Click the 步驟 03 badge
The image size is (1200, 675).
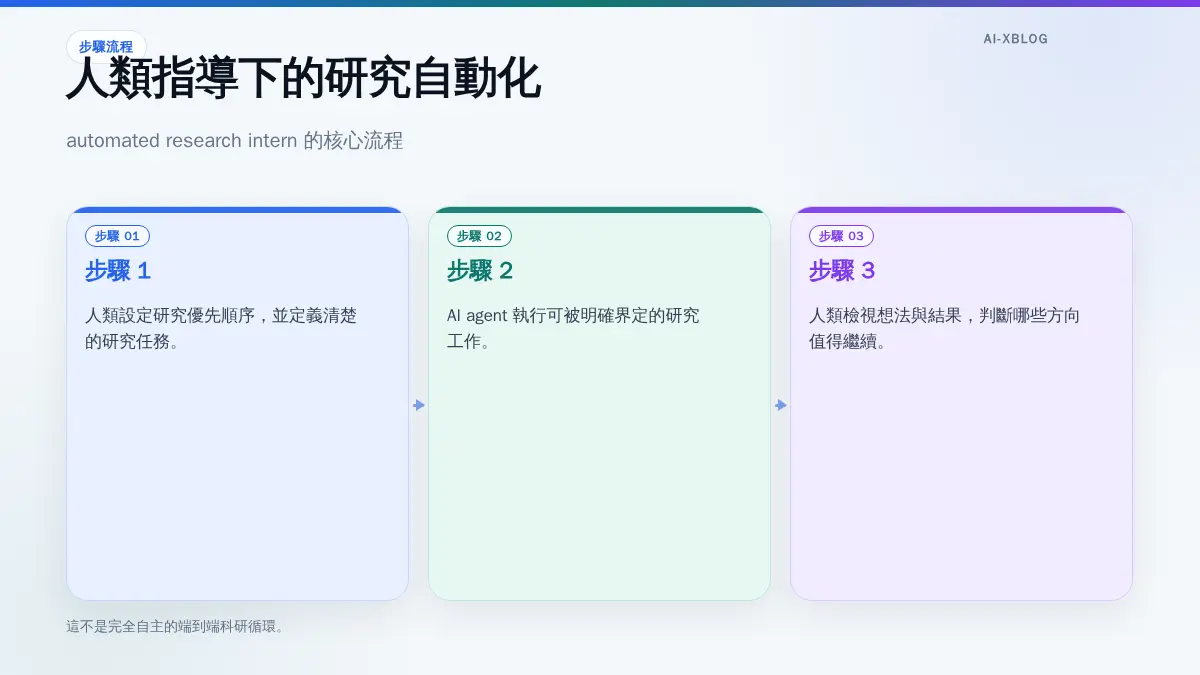click(841, 236)
